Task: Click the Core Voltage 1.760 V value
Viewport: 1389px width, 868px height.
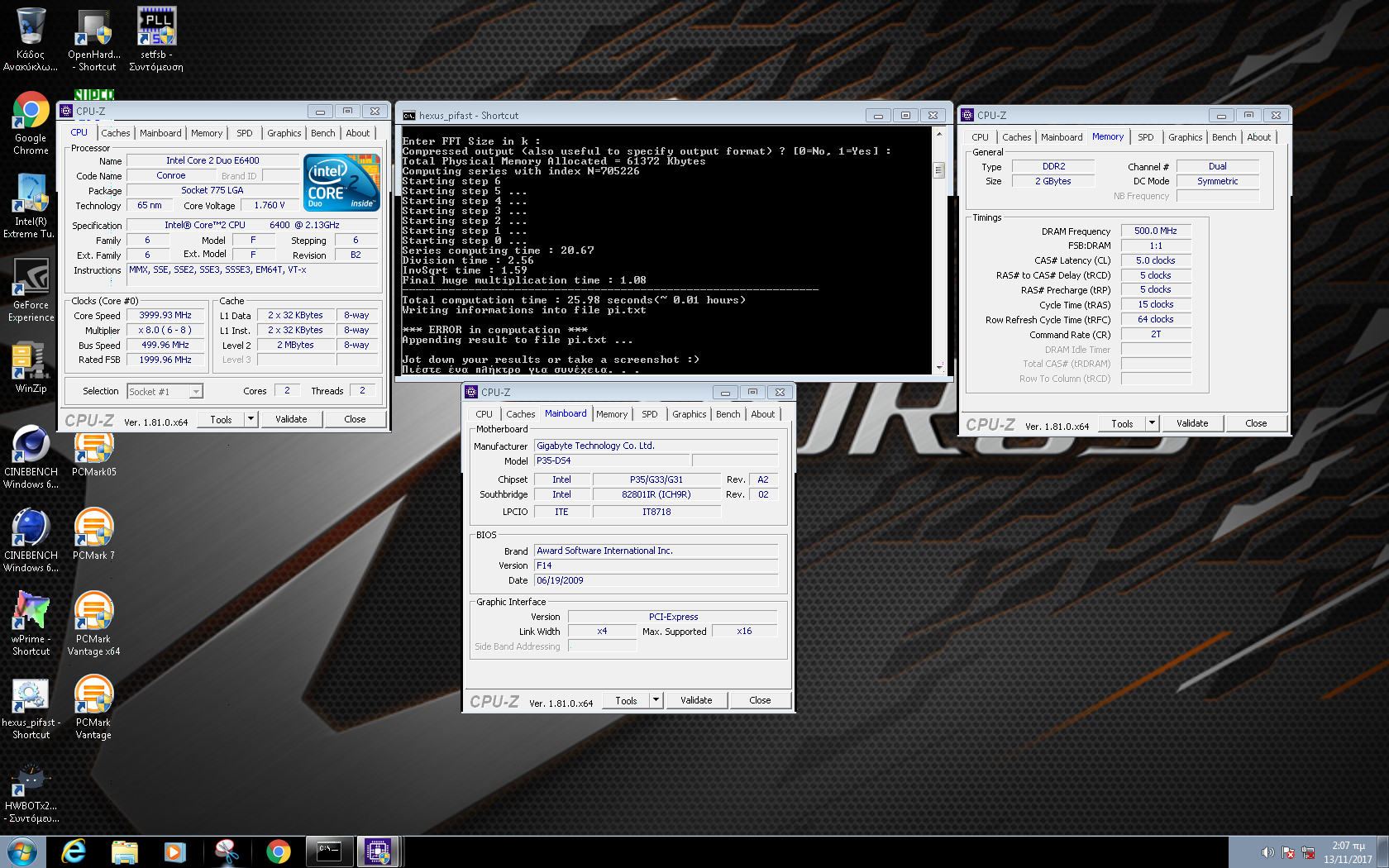Action: 270,205
